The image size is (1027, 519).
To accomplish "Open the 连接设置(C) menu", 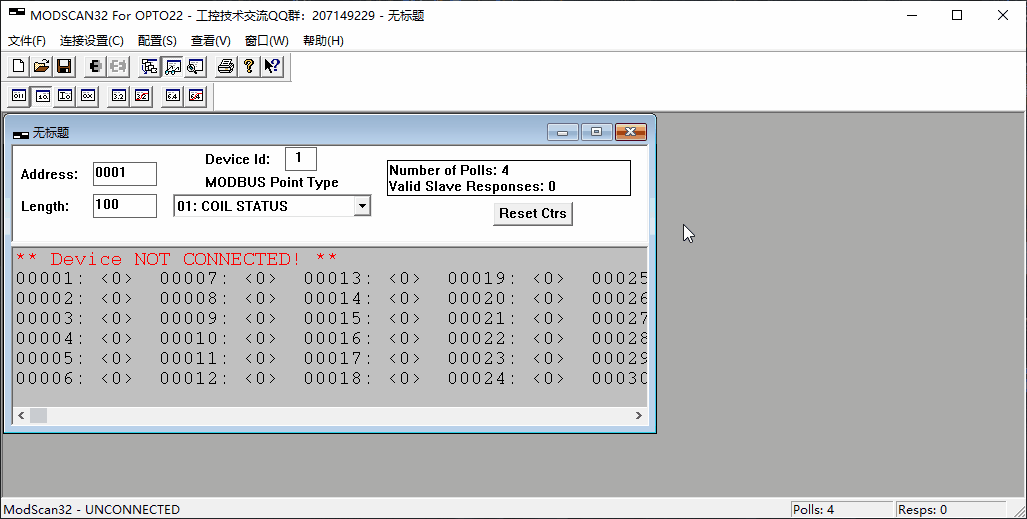I will pos(92,41).
